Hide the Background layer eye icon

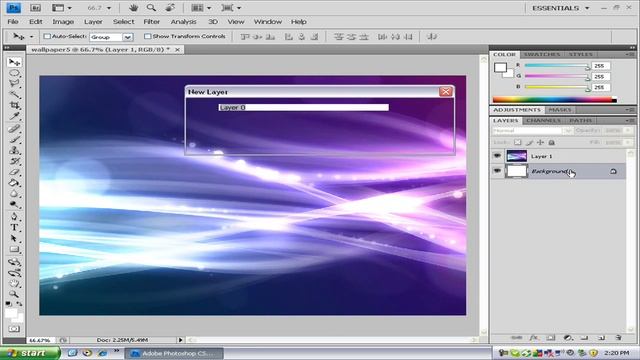pos(497,171)
